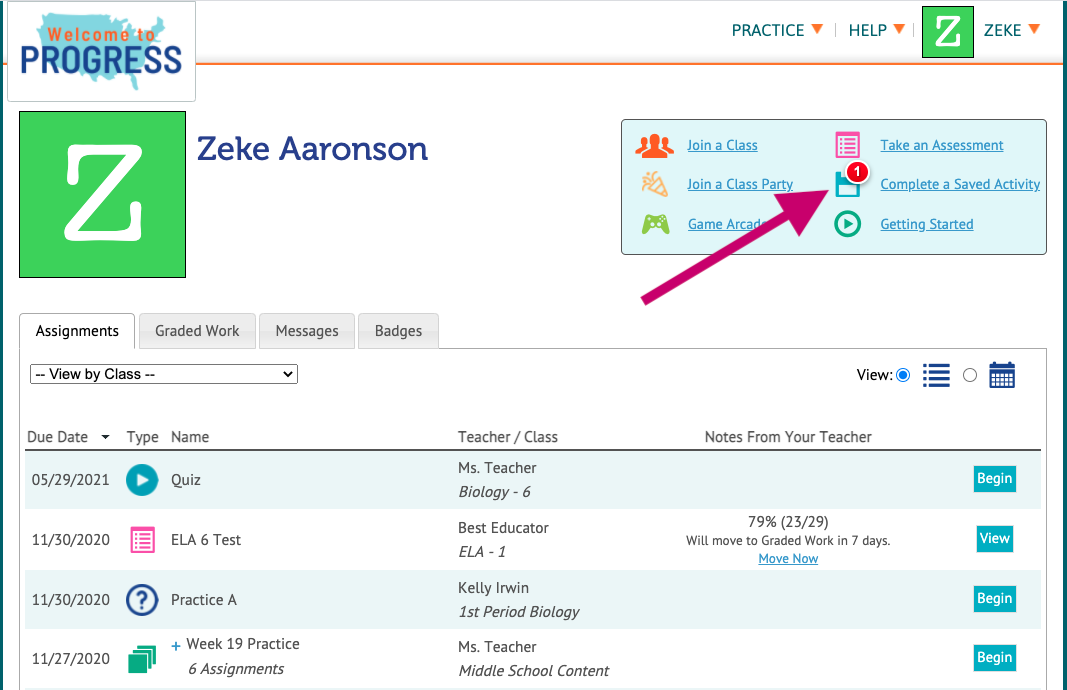Open the PRACTICE dropdown menu
The width and height of the screenshot is (1067, 690).
777,30
